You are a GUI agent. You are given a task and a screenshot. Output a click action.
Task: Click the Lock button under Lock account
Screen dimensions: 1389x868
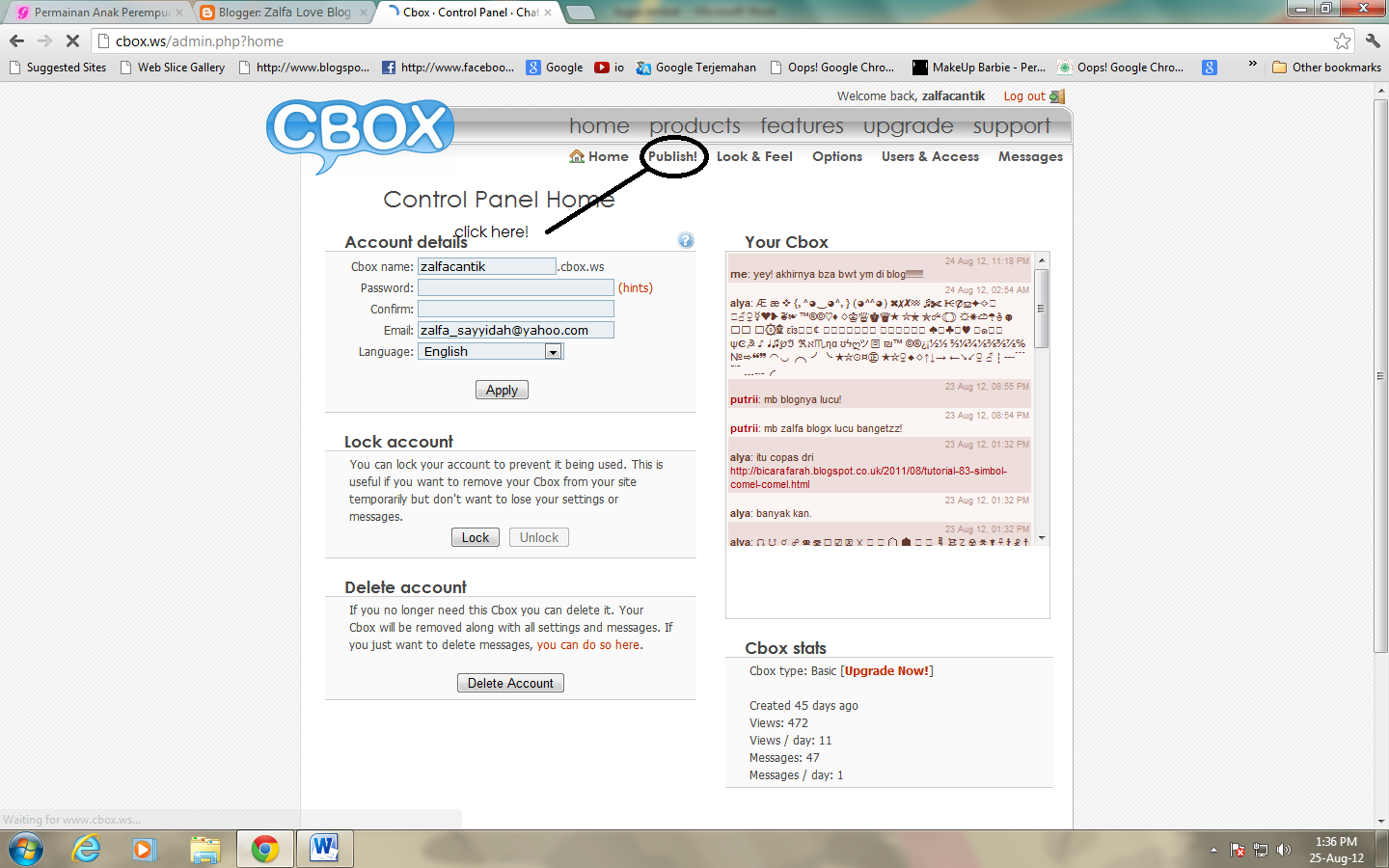475,537
